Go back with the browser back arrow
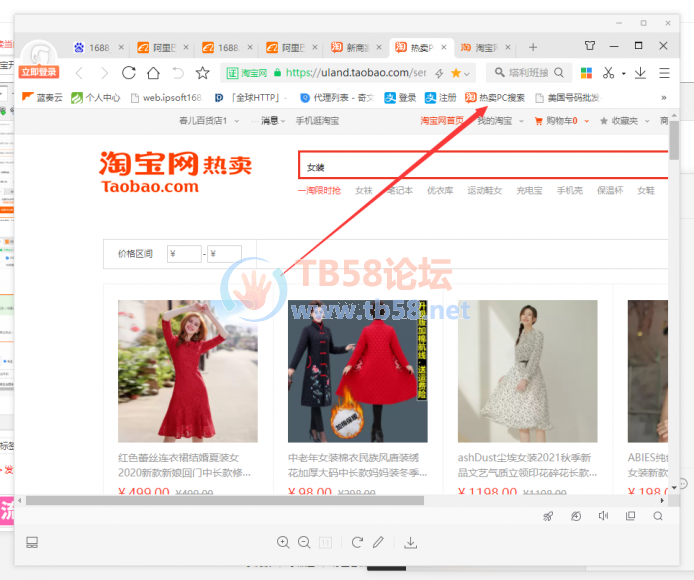 pyautogui.click(x=79, y=73)
